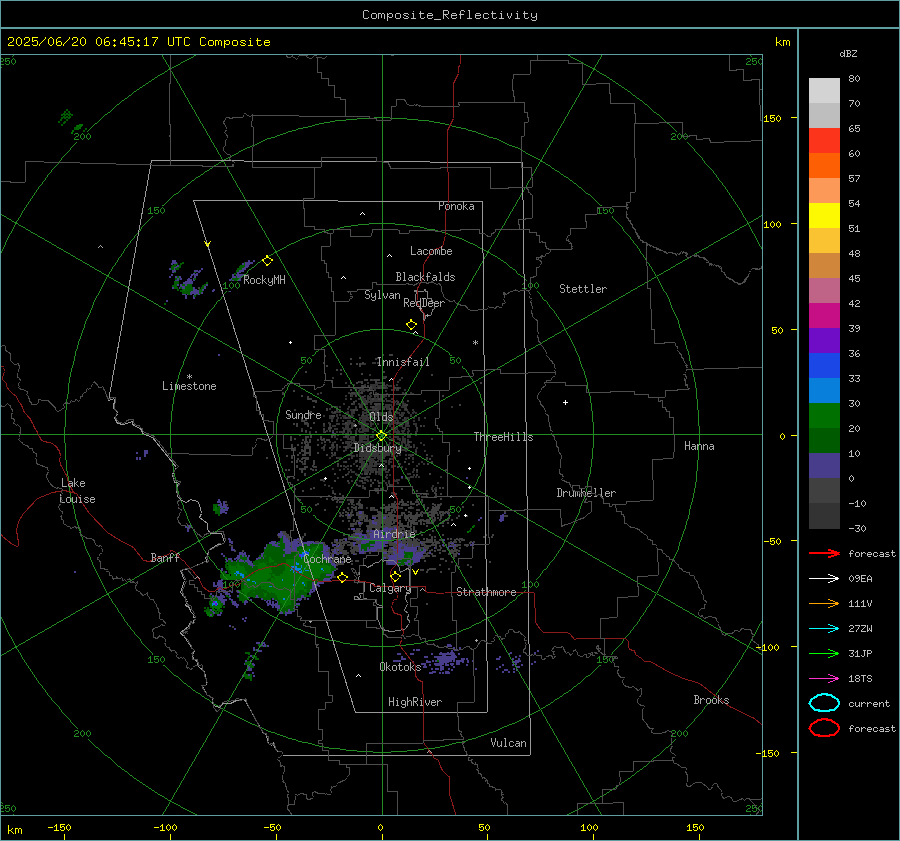Click the 150 tick on right km axis
Viewport: 900px width, 841px height.
click(x=772, y=118)
